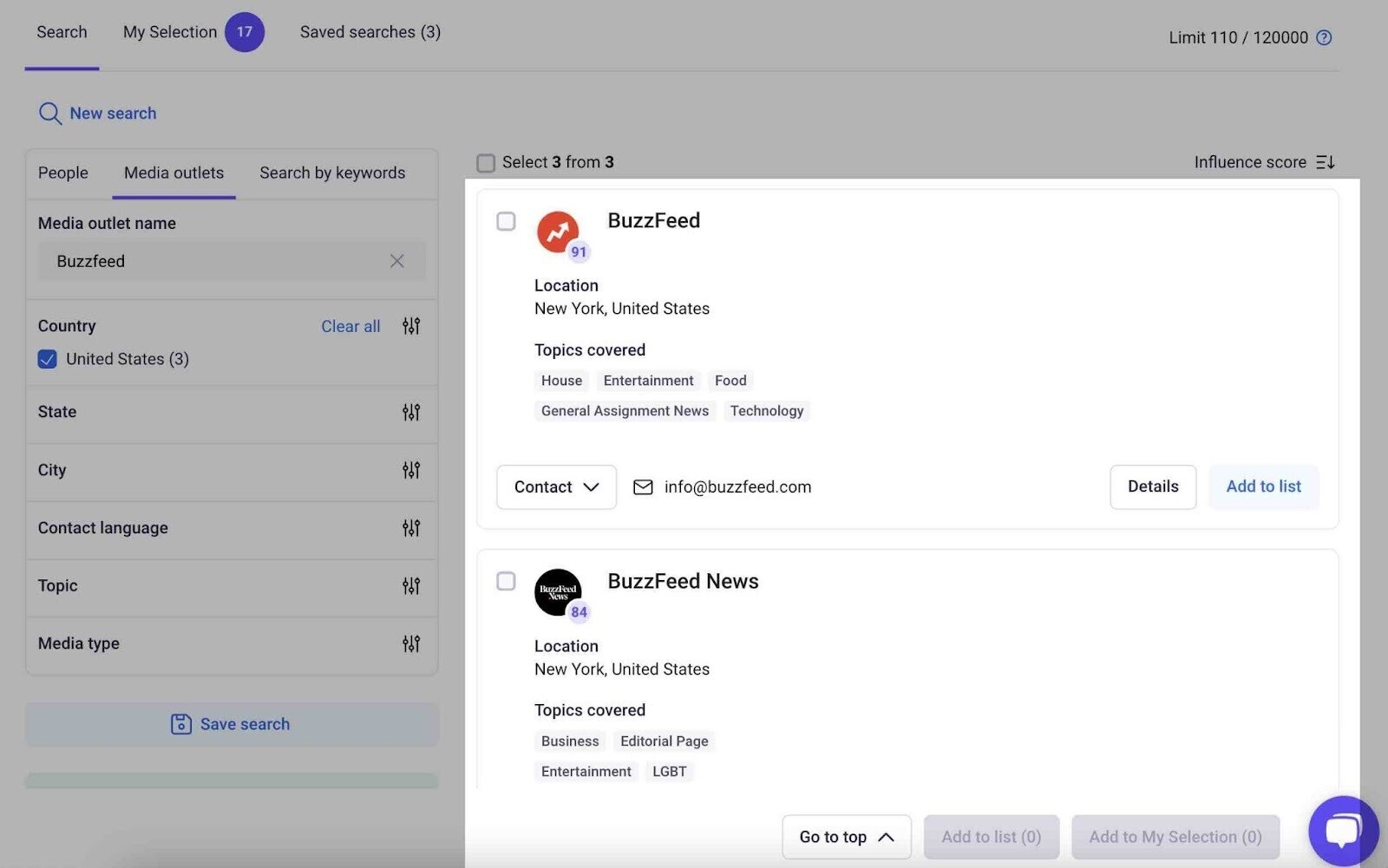The width and height of the screenshot is (1388, 868).
Task: Click the General Assignment News tag
Action: (x=625, y=411)
